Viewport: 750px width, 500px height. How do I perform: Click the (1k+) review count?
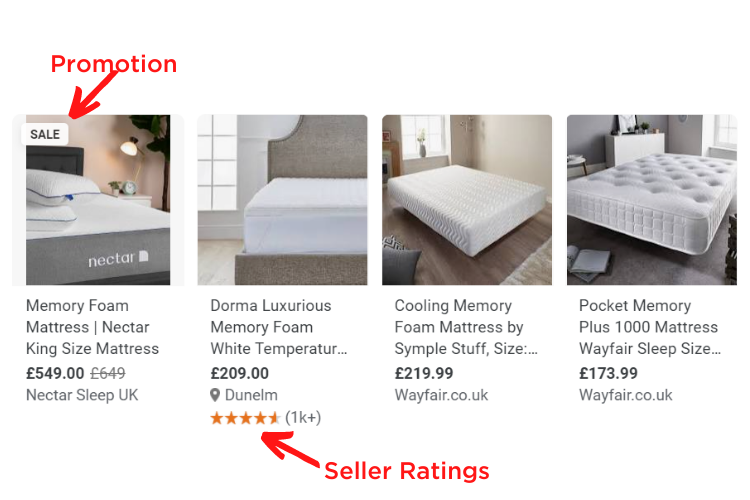303,418
